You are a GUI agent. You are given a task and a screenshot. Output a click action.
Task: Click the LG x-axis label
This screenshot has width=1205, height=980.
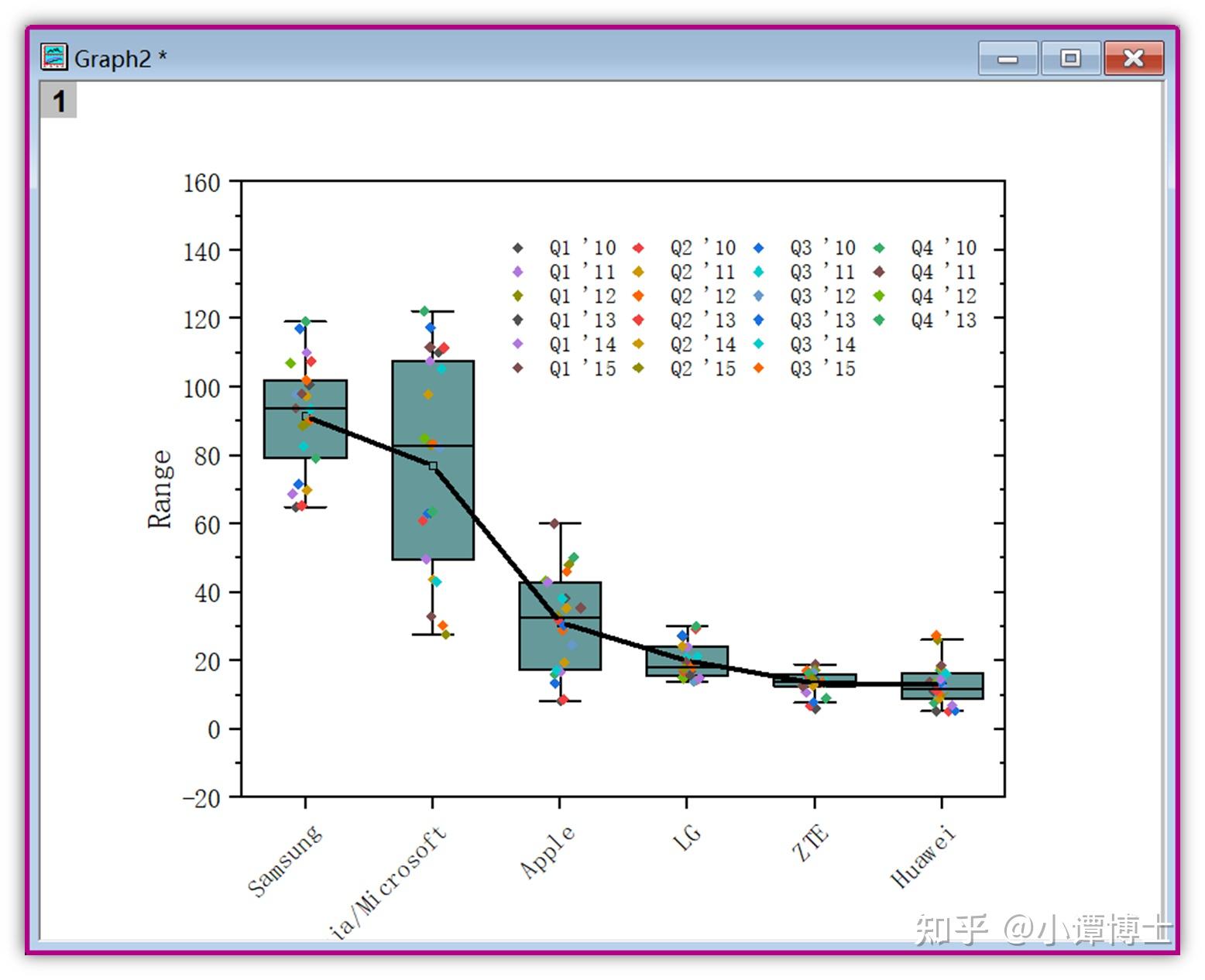(688, 837)
